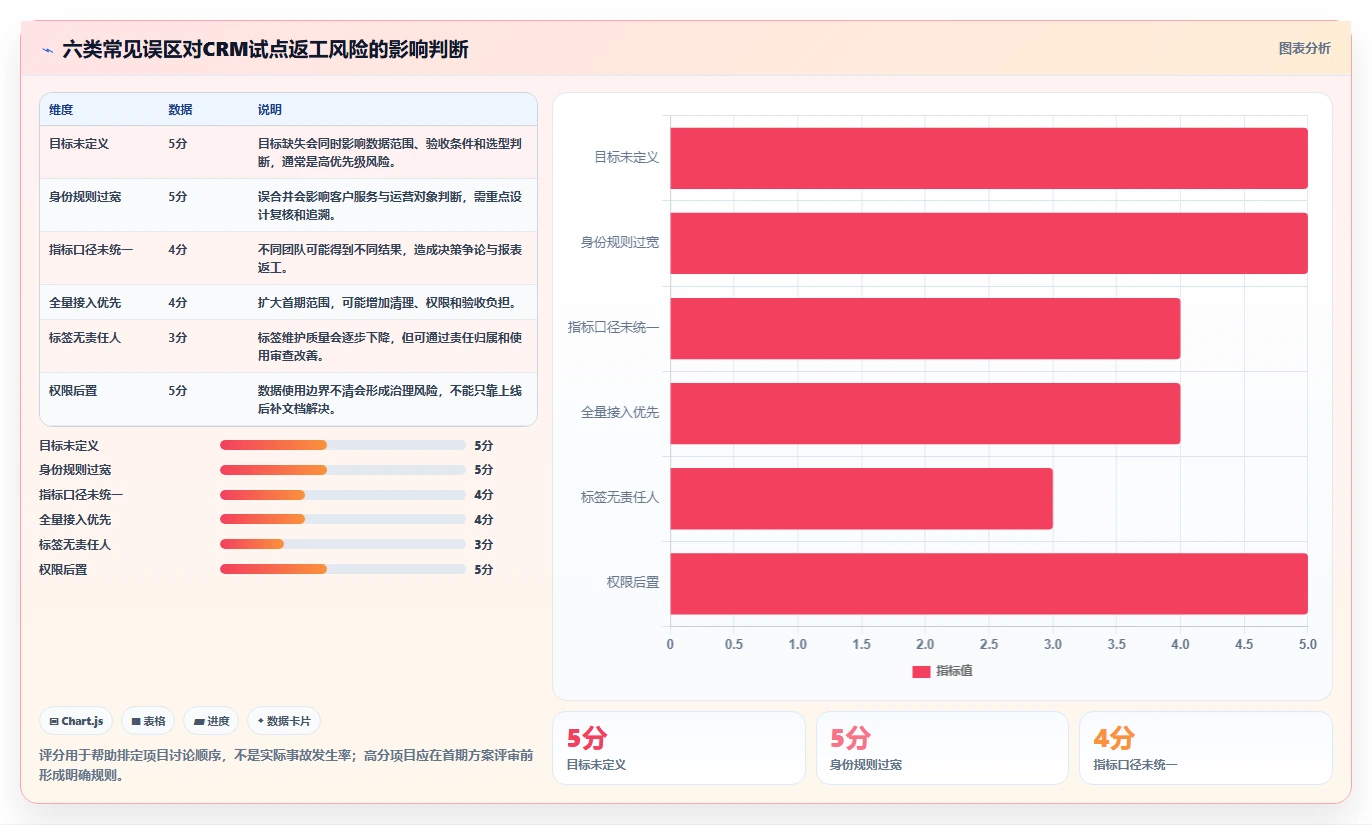
Task: Click the description starting 误合并会影响客户服务
Action: coord(390,205)
